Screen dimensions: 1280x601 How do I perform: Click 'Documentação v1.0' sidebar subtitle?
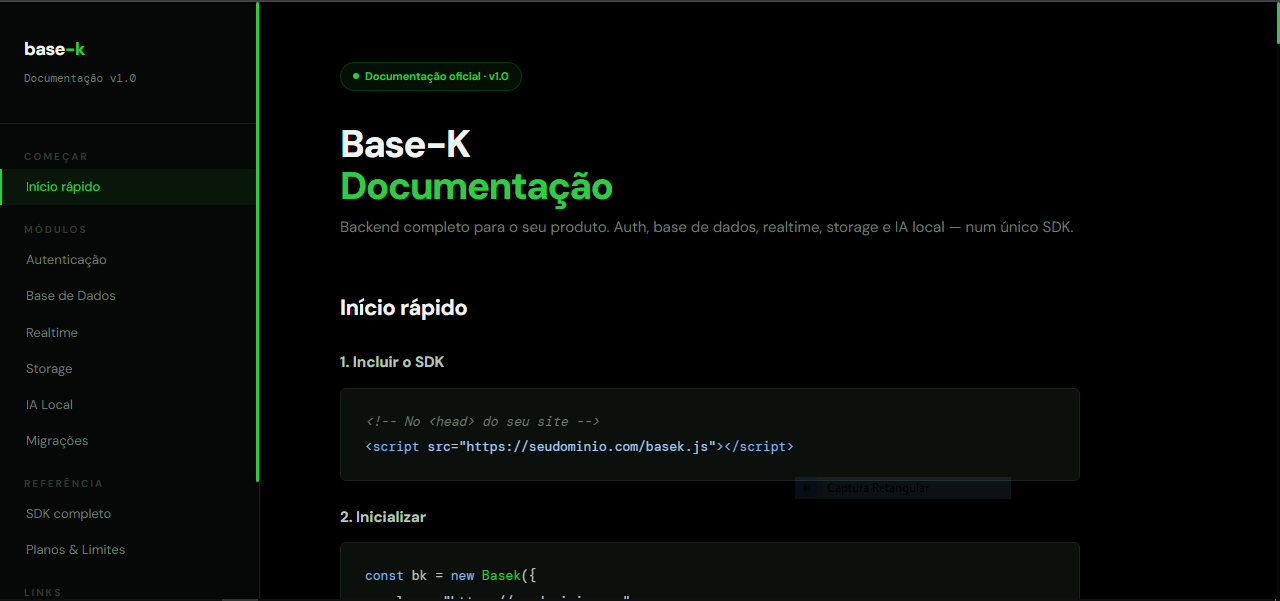pyautogui.click(x=80, y=78)
